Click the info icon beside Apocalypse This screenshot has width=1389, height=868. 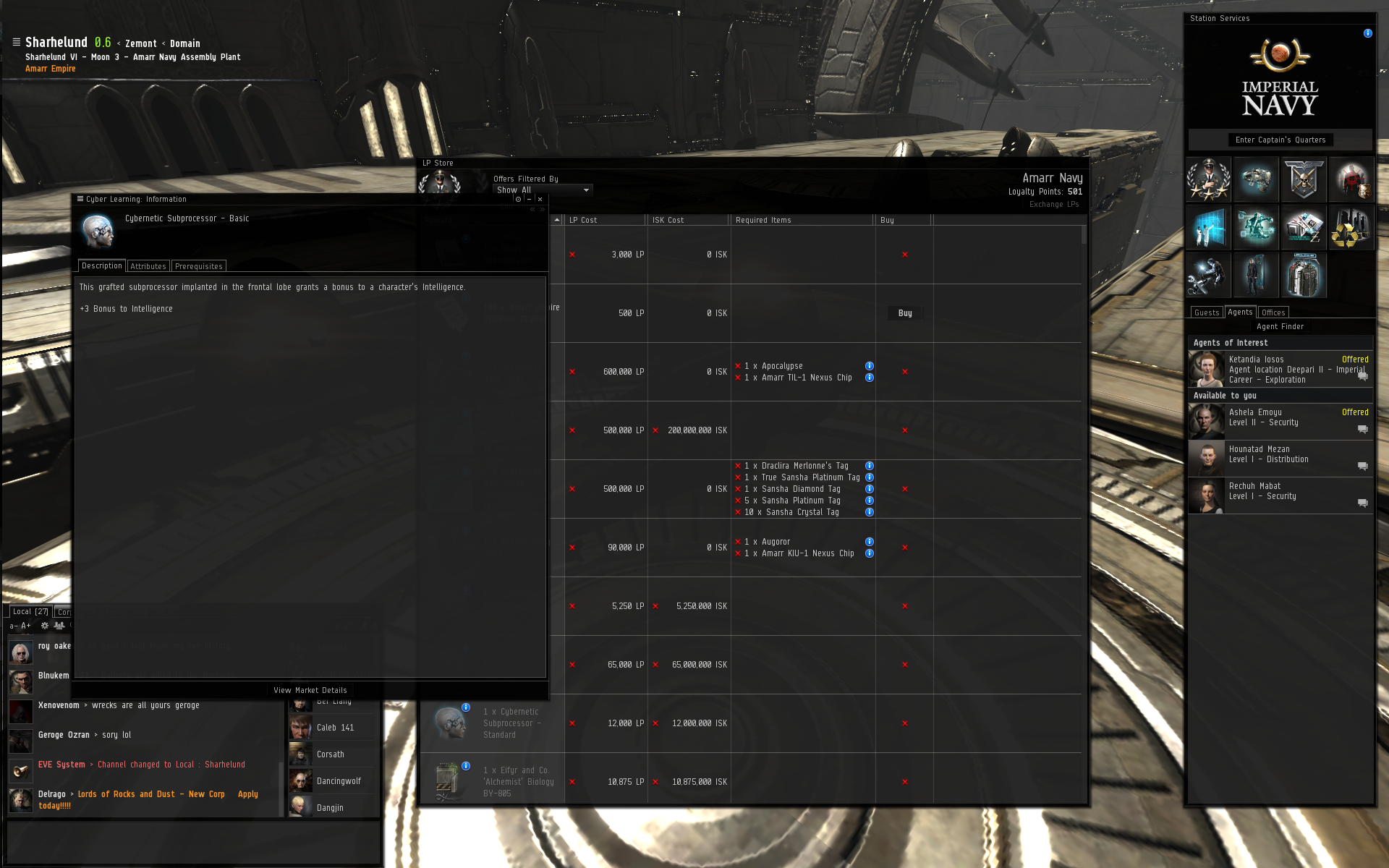point(870,366)
